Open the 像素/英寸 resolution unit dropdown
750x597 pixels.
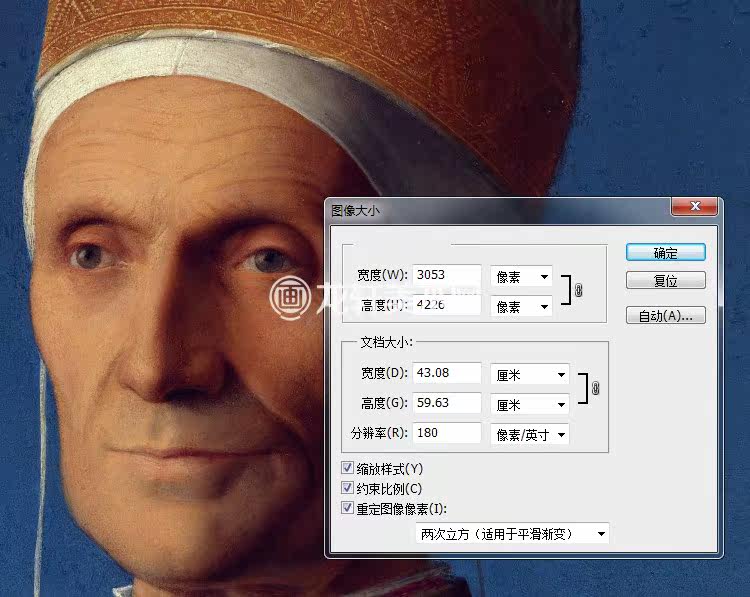pos(530,435)
